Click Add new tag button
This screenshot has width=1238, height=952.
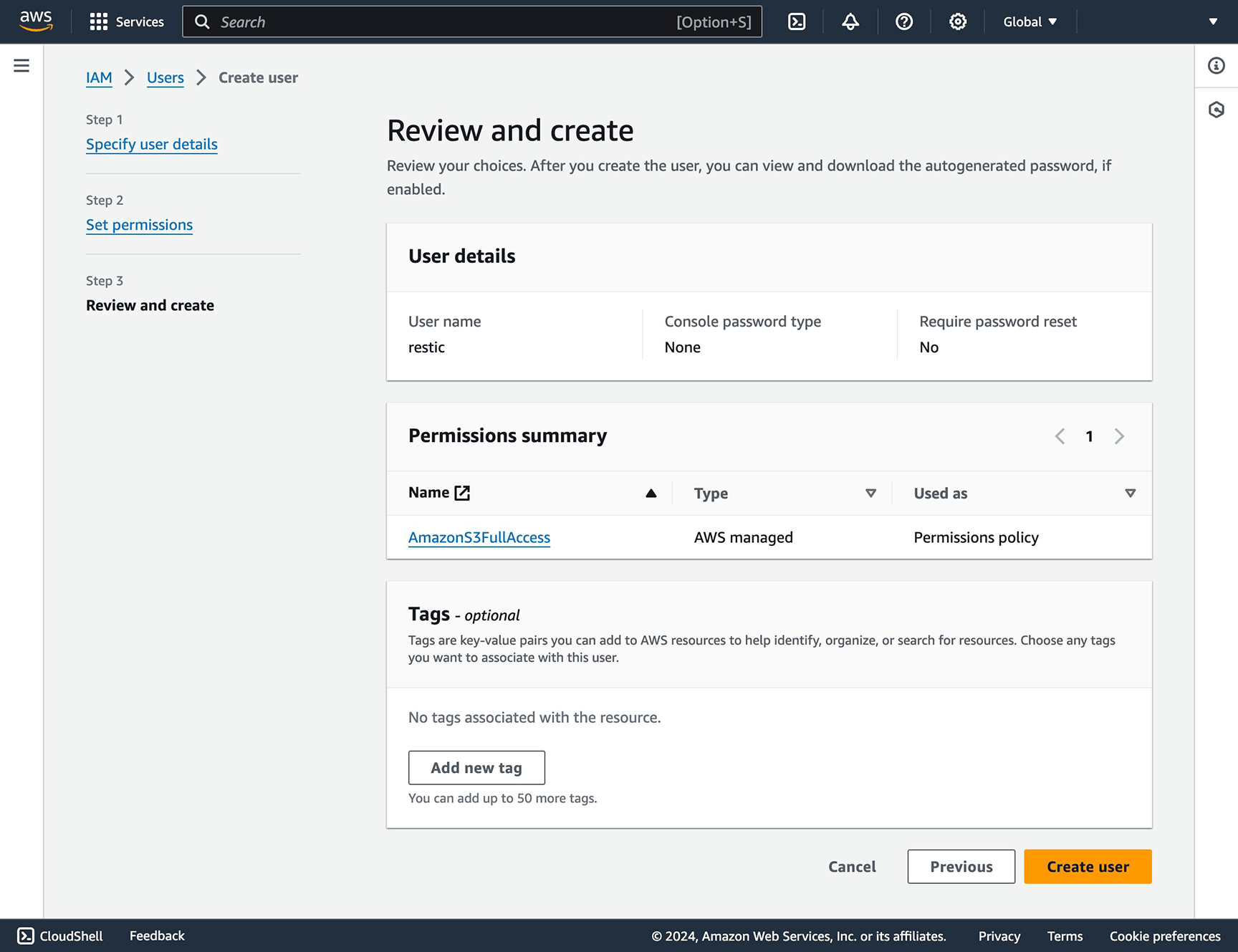tap(476, 768)
